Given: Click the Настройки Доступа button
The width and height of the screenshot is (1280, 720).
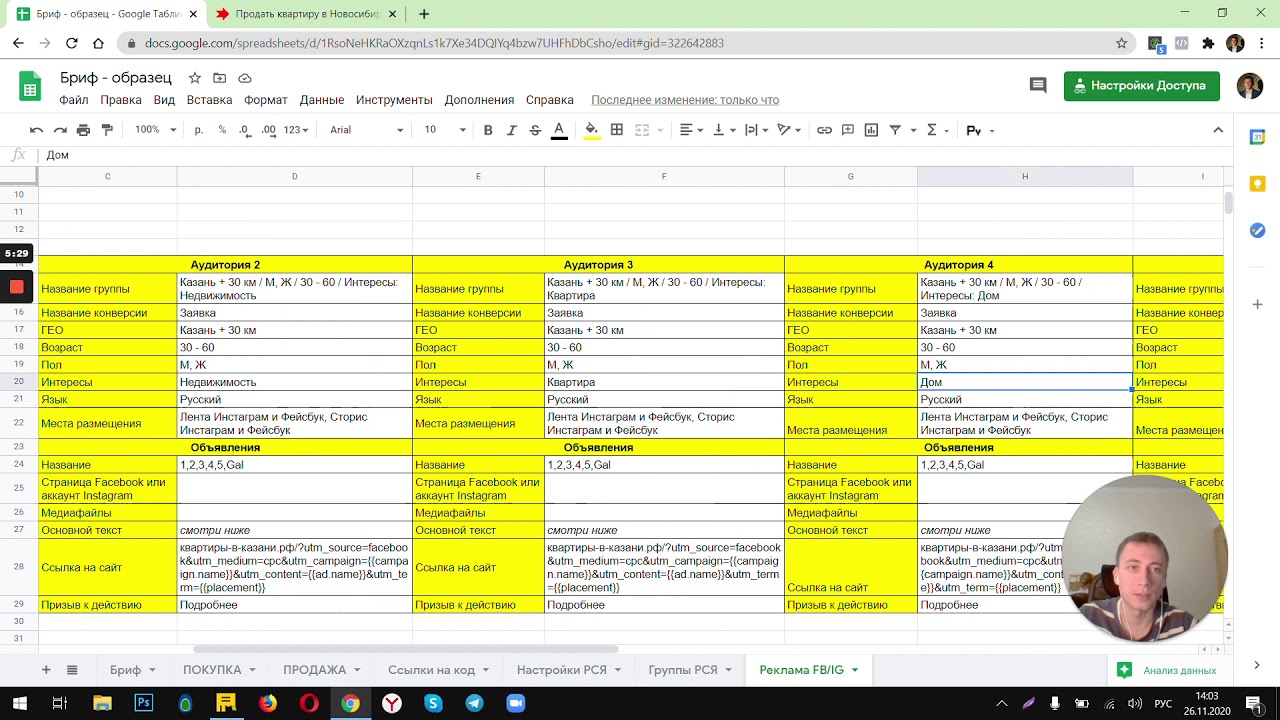Looking at the screenshot, I should pyautogui.click(x=1141, y=86).
